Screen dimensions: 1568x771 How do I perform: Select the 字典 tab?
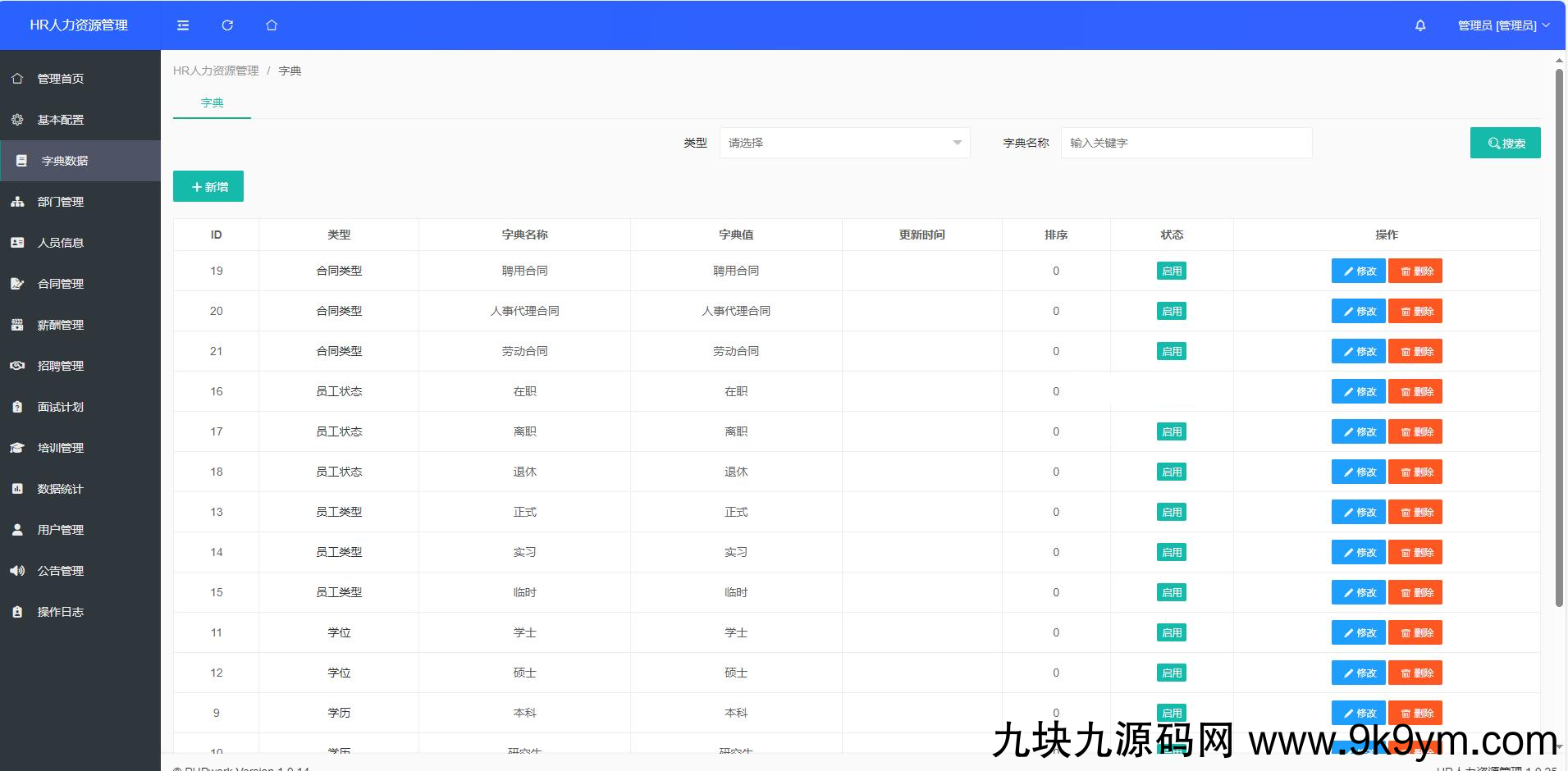(x=212, y=103)
